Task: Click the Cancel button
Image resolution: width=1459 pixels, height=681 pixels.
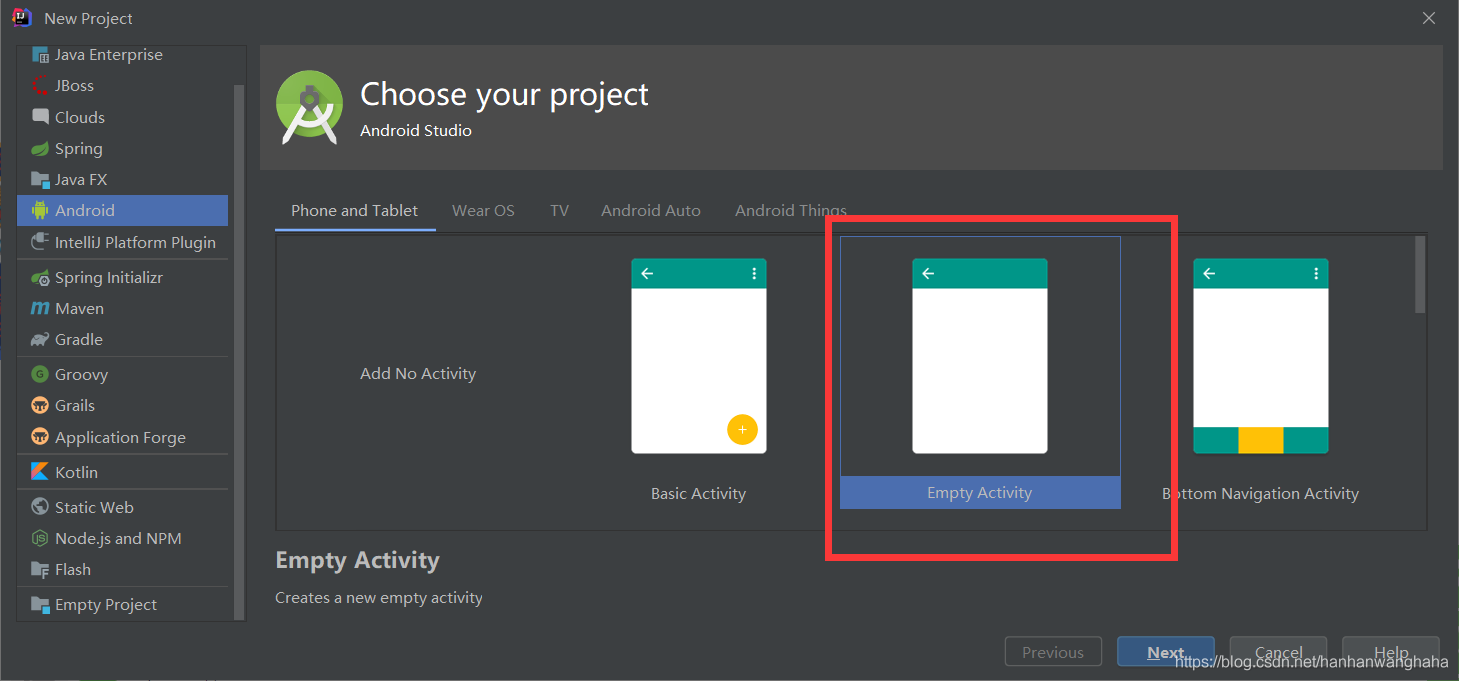Action: tap(1279, 652)
